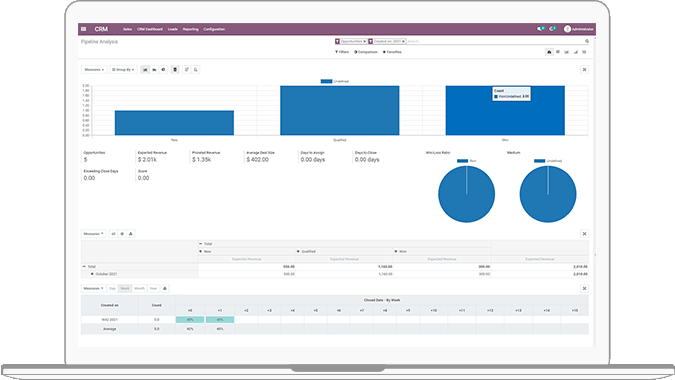Collapse the pivot column Total header
The image size is (675, 380).
[205, 244]
